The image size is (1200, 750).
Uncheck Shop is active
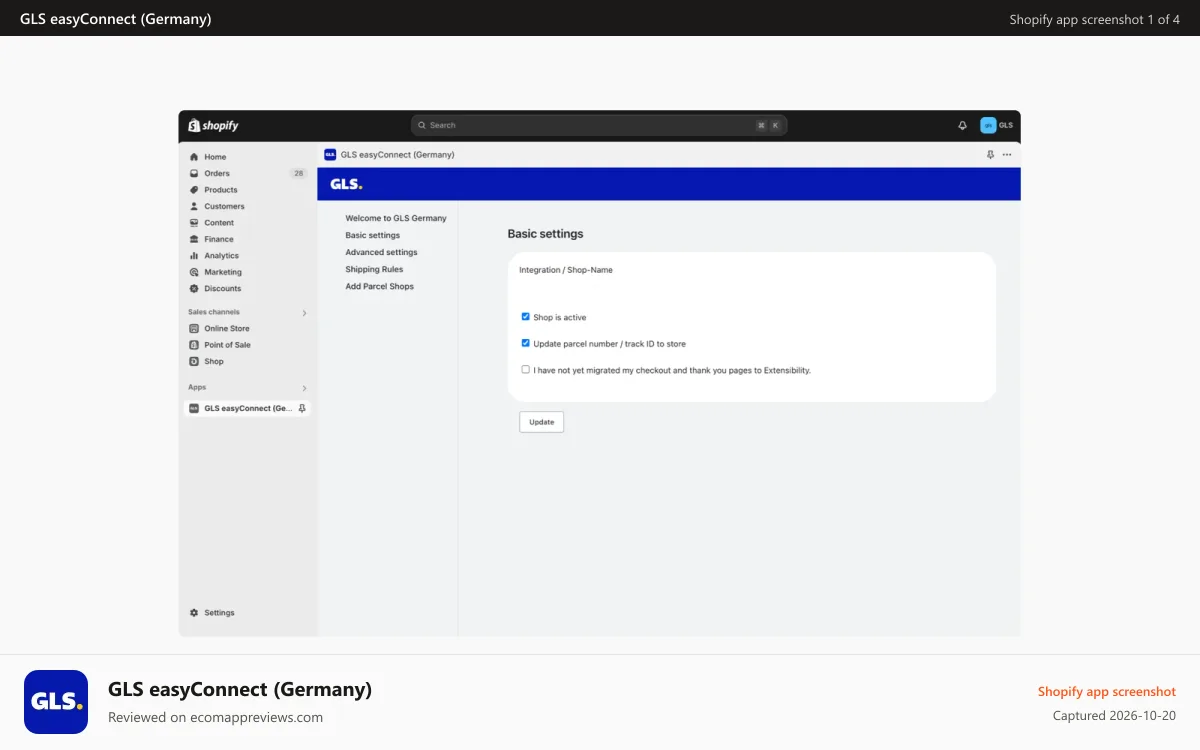coord(526,317)
